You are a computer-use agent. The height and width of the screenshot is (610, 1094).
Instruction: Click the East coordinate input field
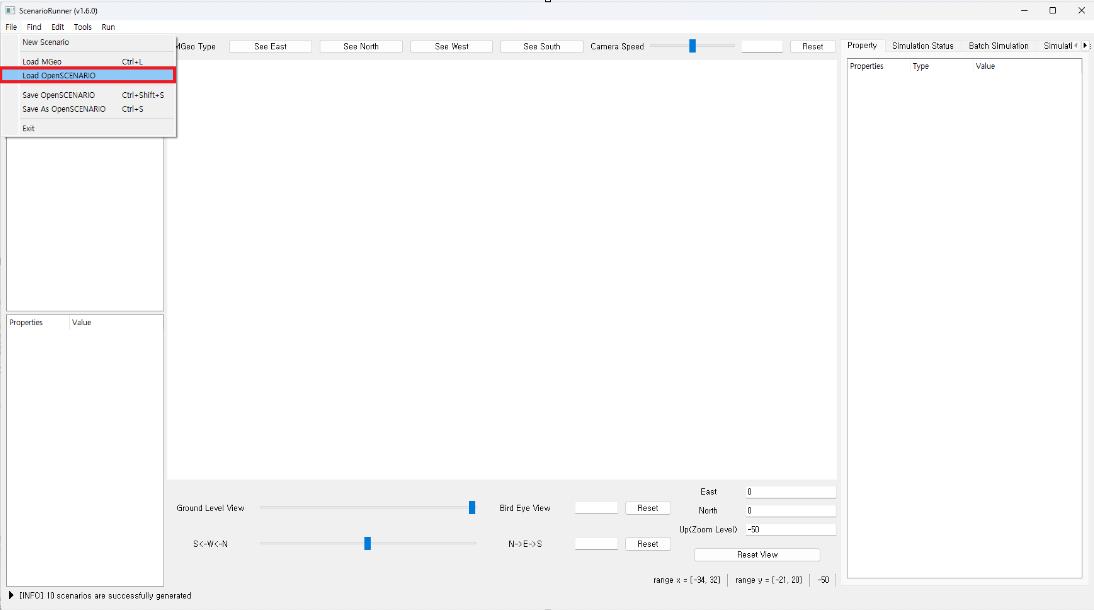coord(789,492)
